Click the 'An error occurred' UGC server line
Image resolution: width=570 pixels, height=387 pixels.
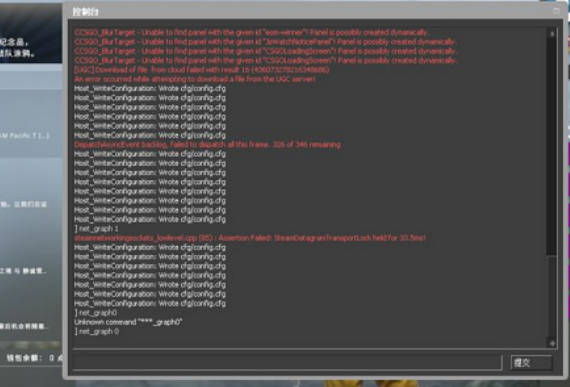click(194, 79)
